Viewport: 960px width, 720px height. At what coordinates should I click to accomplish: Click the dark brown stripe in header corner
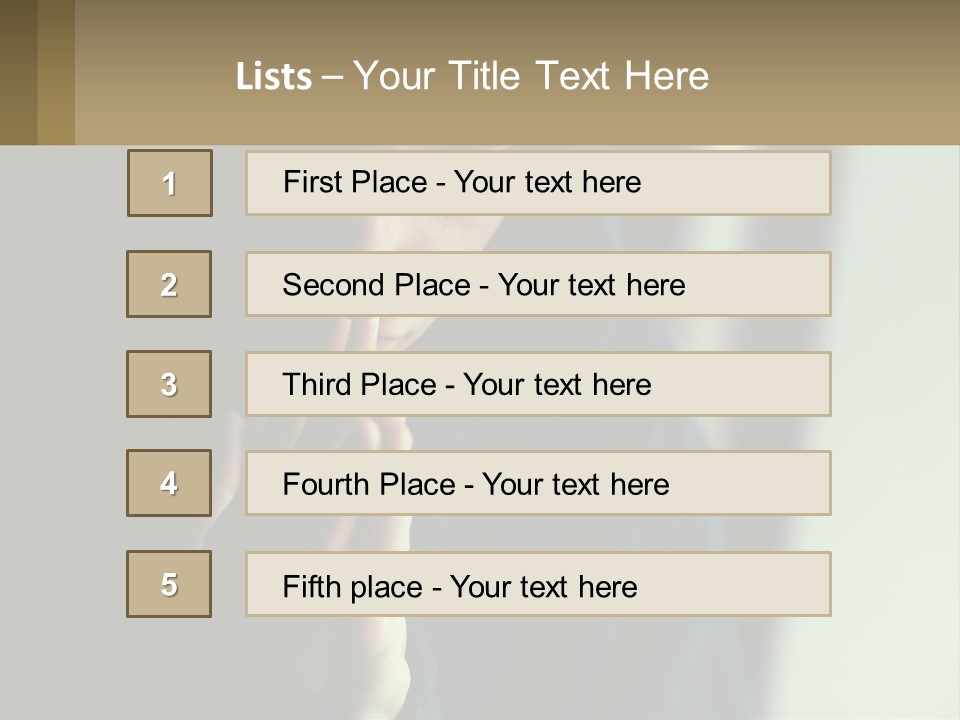(x=18, y=72)
